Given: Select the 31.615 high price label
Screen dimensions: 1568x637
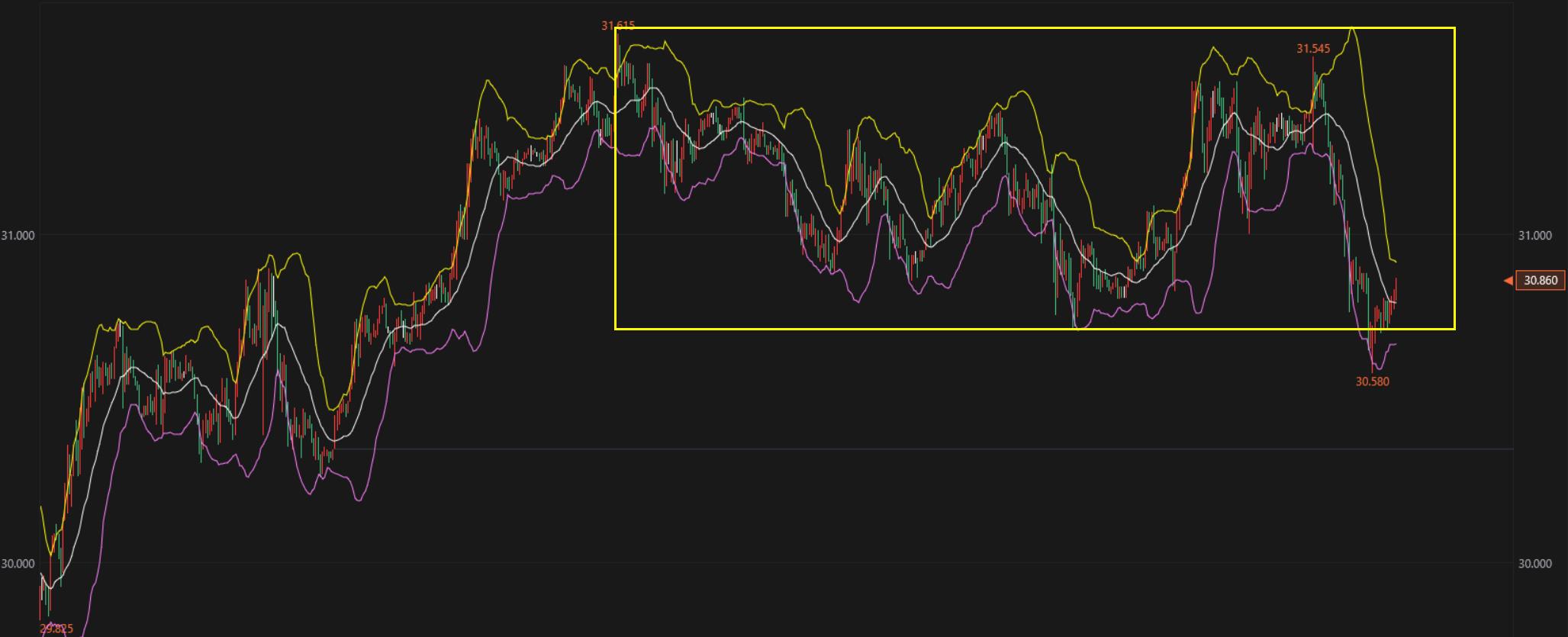Looking at the screenshot, I should 618,26.
